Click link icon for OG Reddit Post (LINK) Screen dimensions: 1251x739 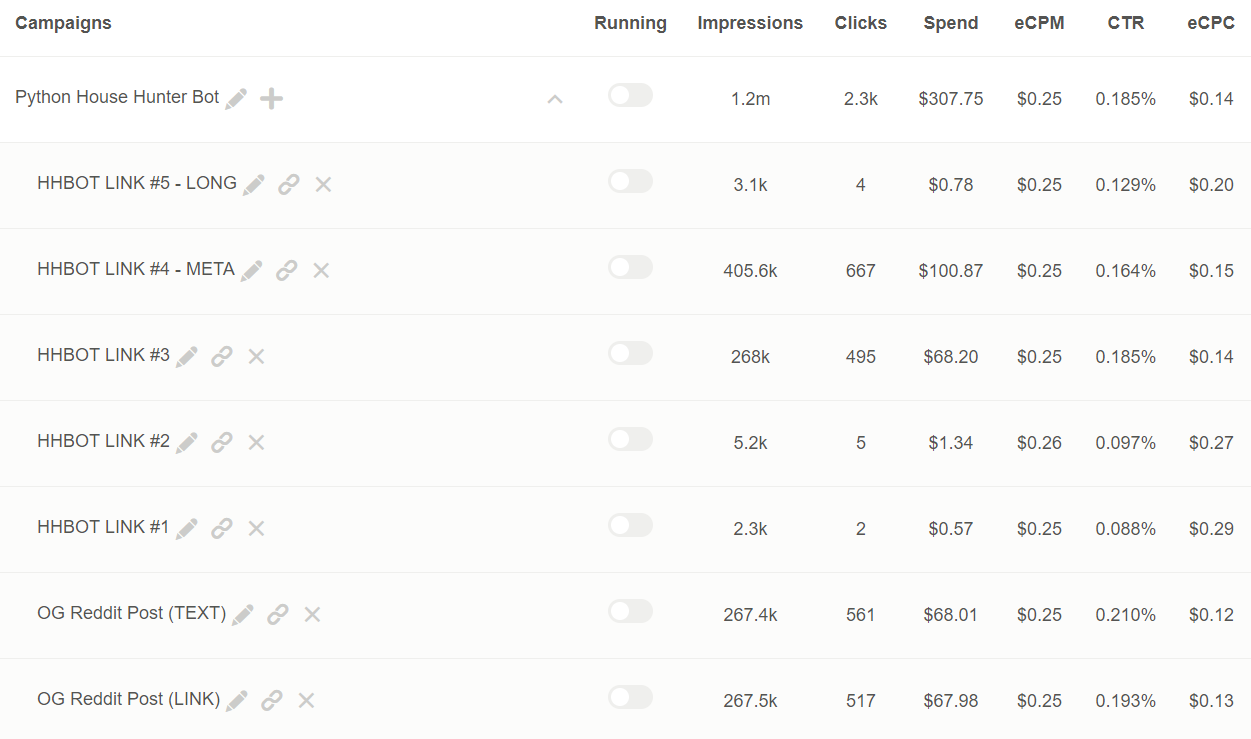pyautogui.click(x=272, y=700)
